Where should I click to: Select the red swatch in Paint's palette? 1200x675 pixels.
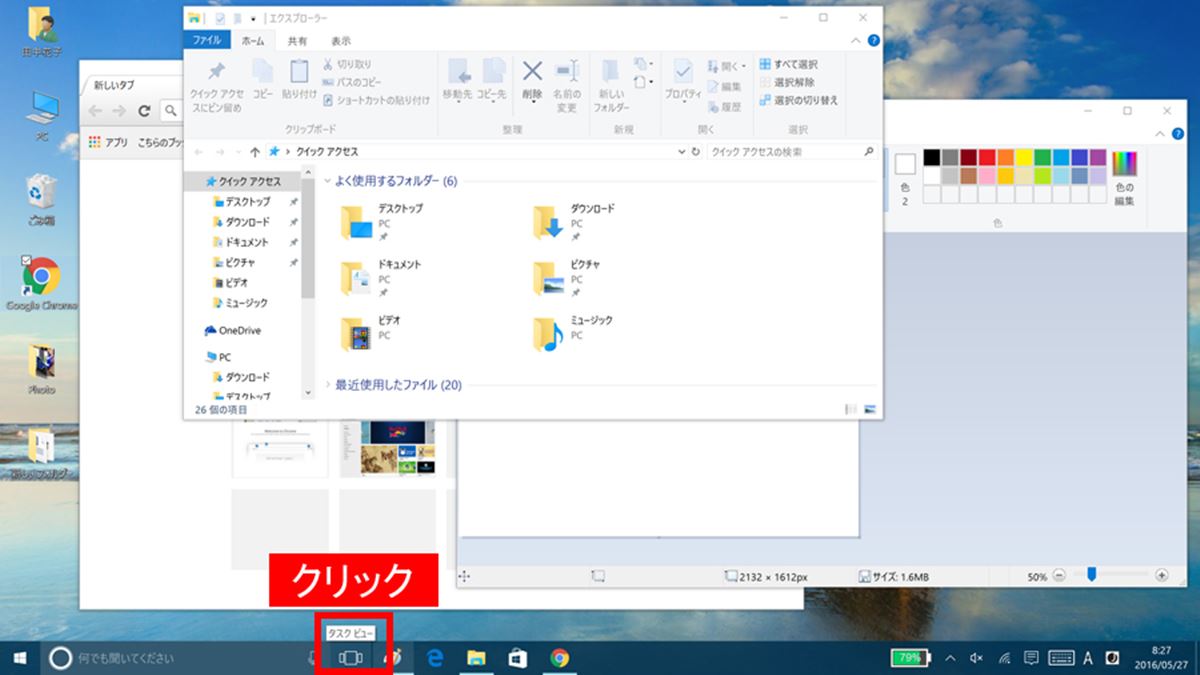coord(986,158)
